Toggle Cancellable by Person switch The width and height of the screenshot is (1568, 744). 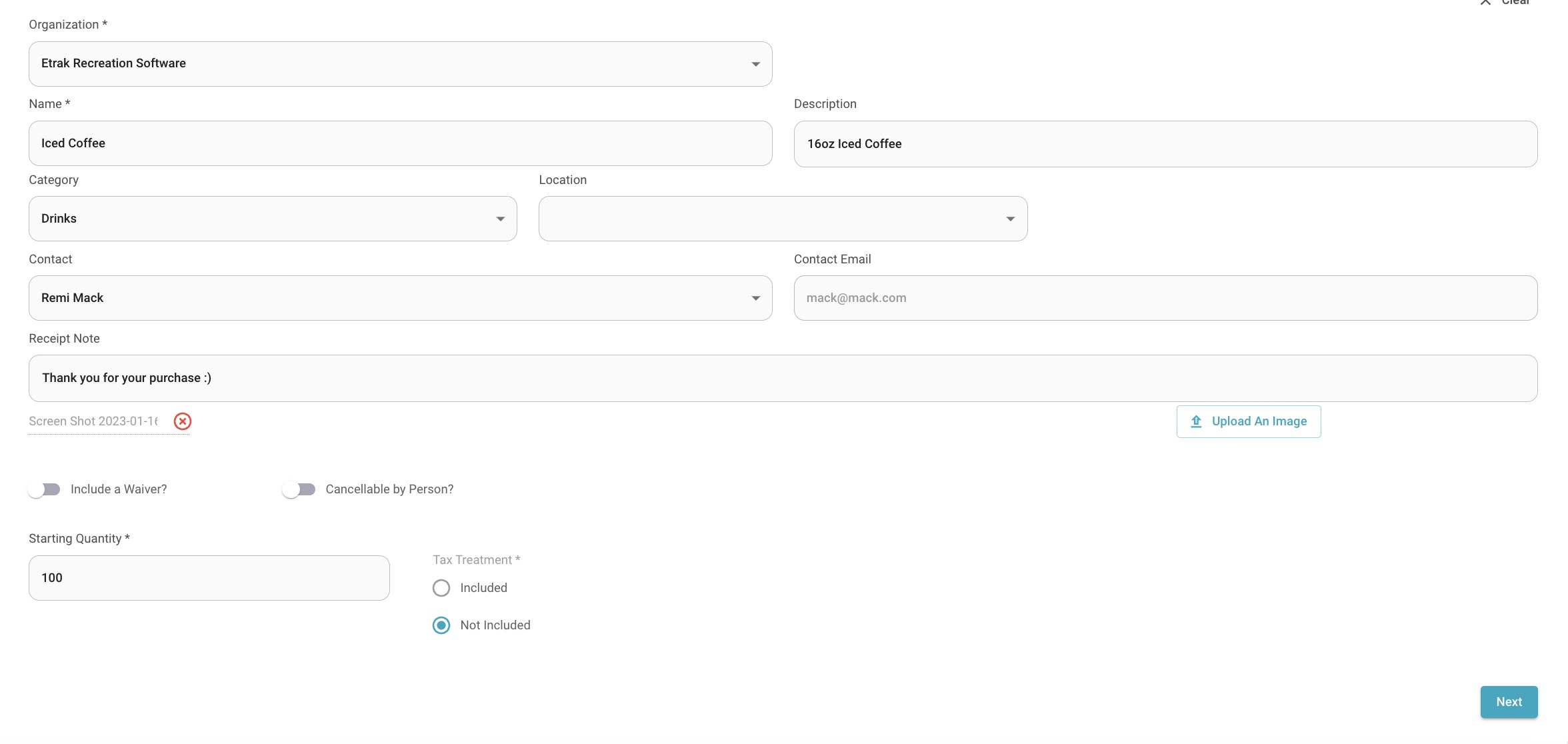pos(299,489)
